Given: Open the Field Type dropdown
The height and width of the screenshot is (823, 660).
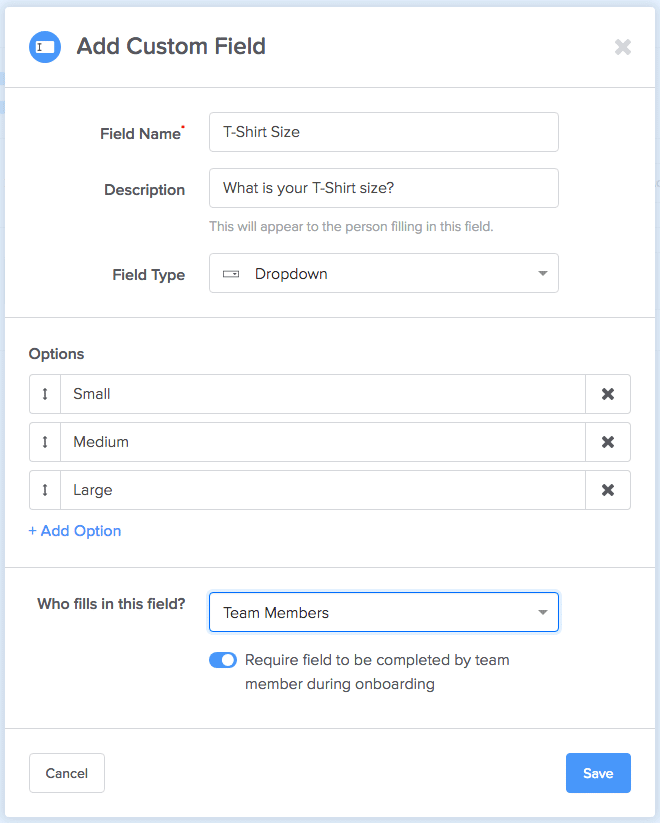Looking at the screenshot, I should [384, 273].
